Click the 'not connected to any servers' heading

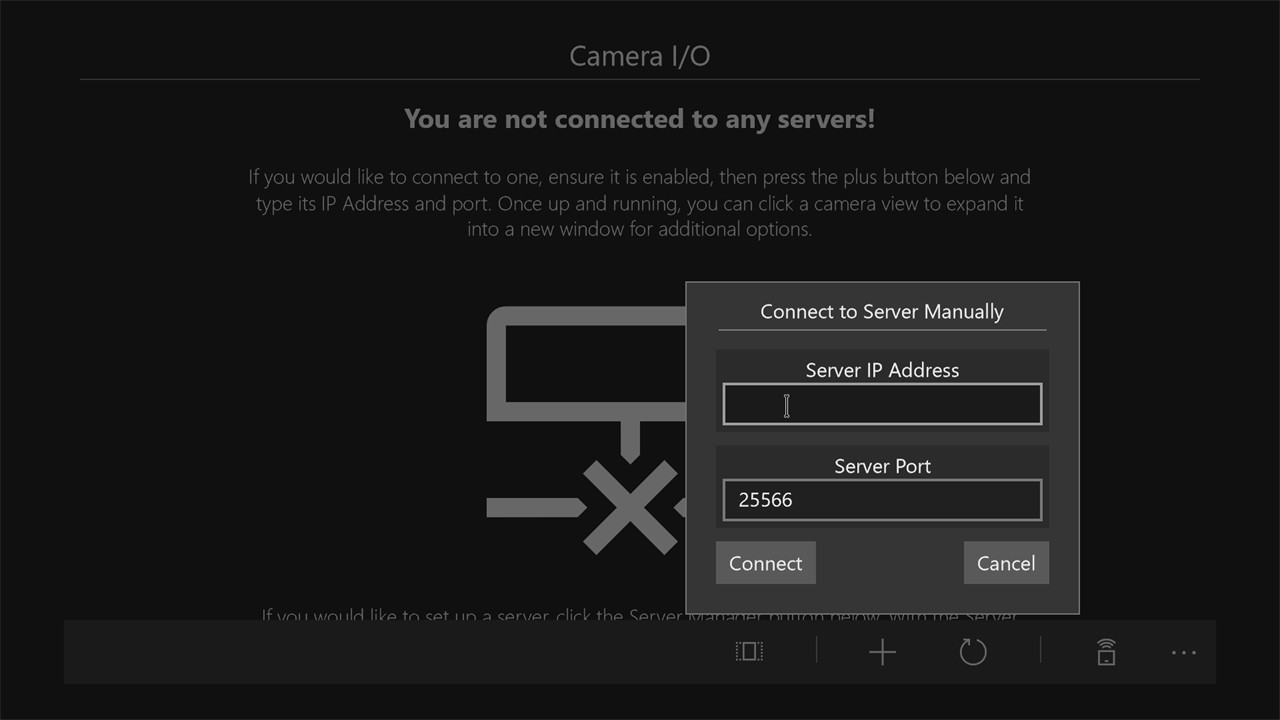point(640,119)
